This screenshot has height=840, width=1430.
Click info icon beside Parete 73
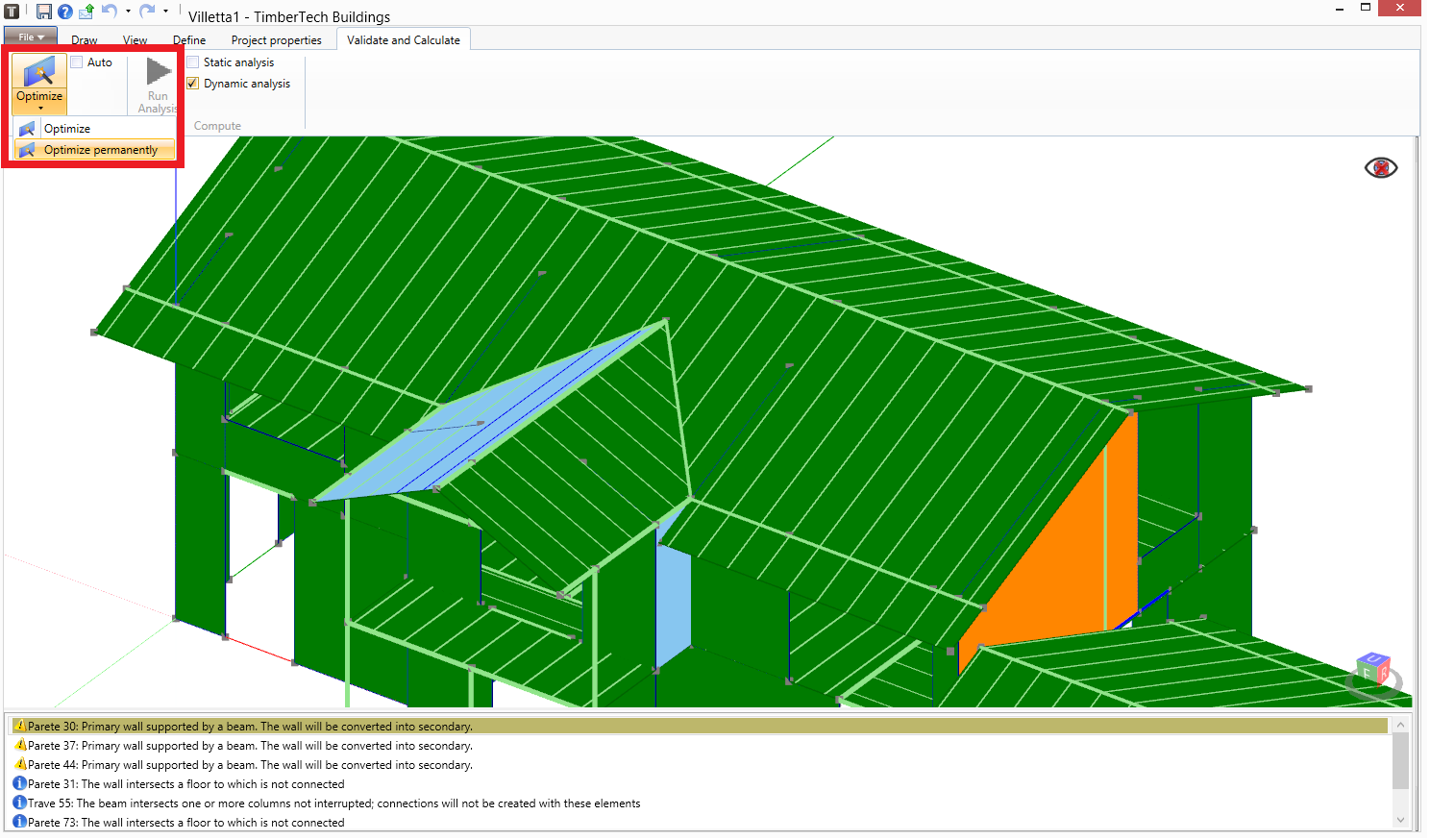19,822
